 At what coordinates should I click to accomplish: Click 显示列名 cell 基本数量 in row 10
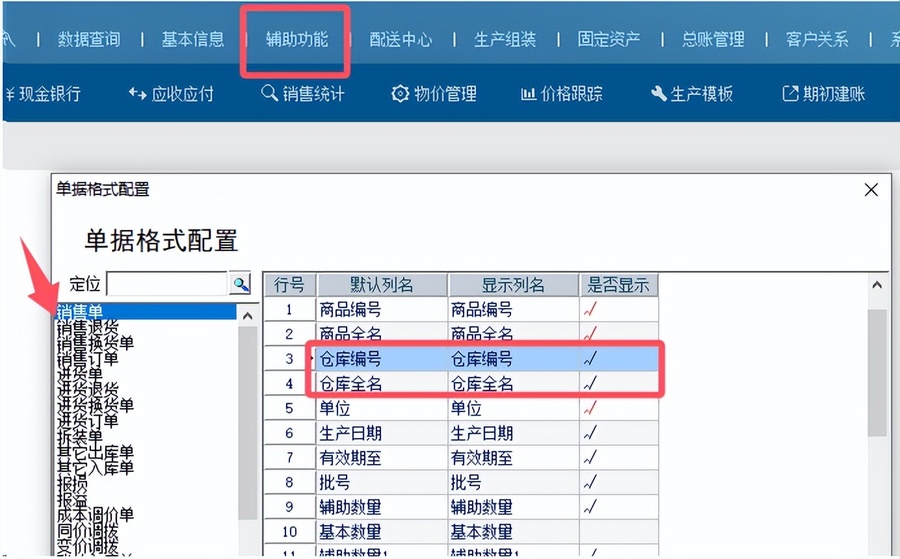coord(513,531)
